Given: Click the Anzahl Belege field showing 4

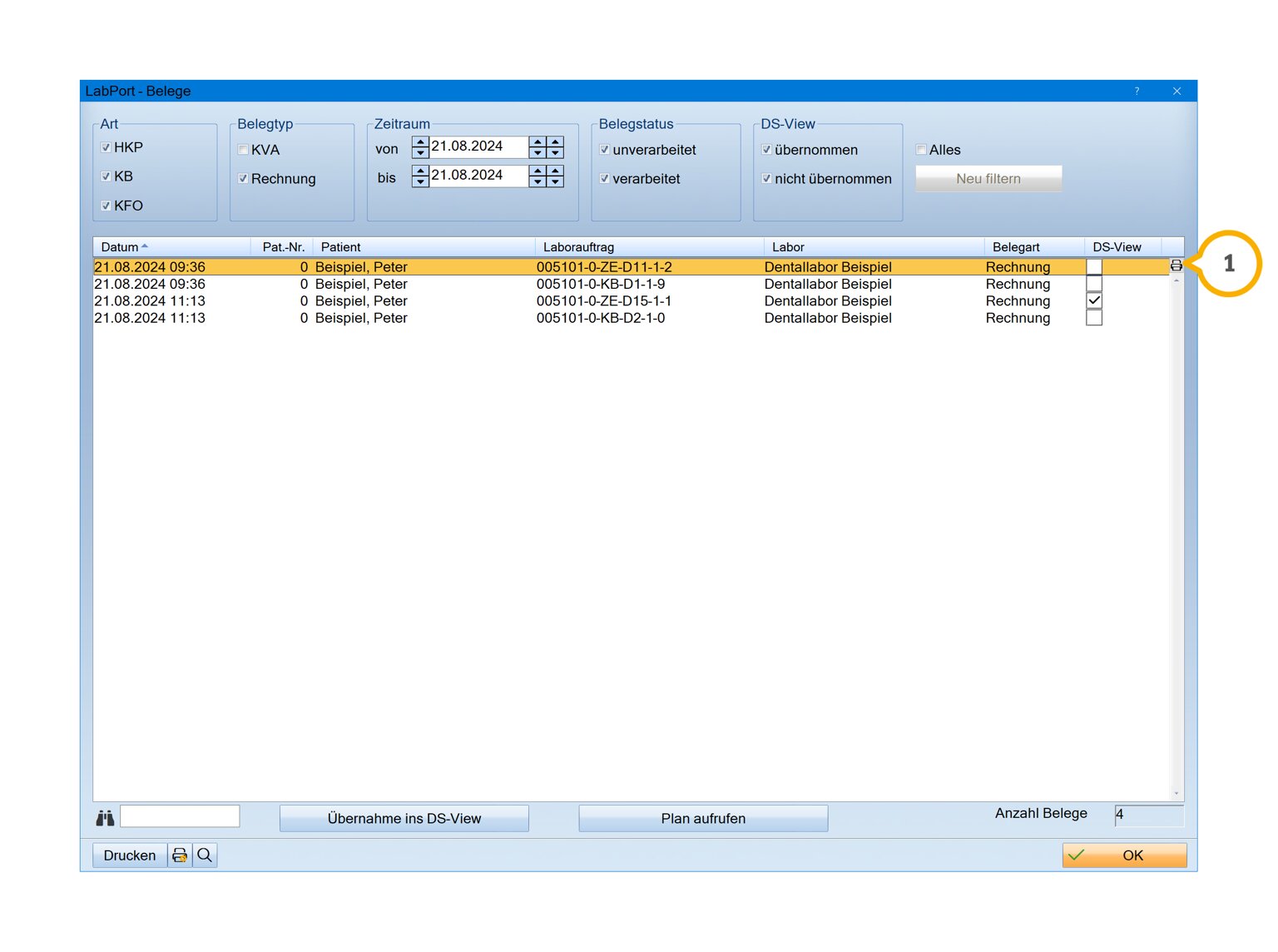Looking at the screenshot, I should coord(1149,815).
